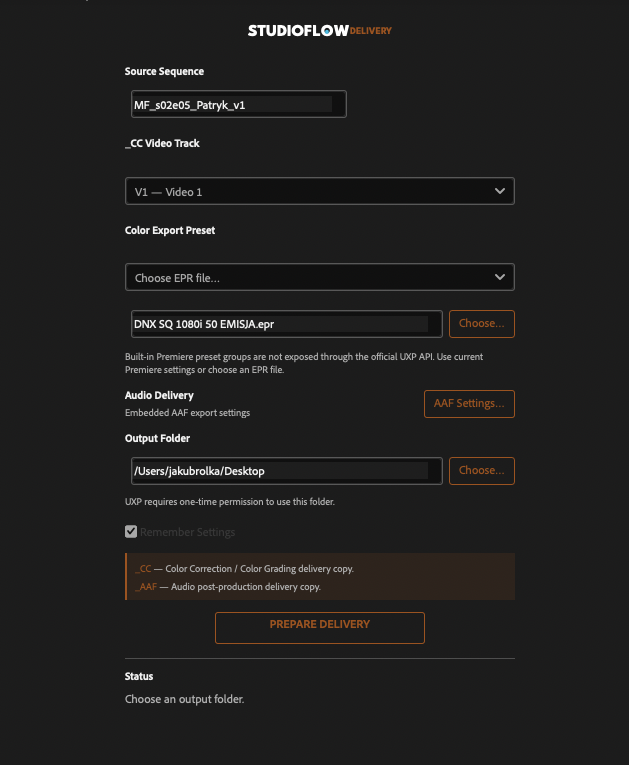
Task: Click the '_AAF' legend label
Action: click(x=146, y=586)
